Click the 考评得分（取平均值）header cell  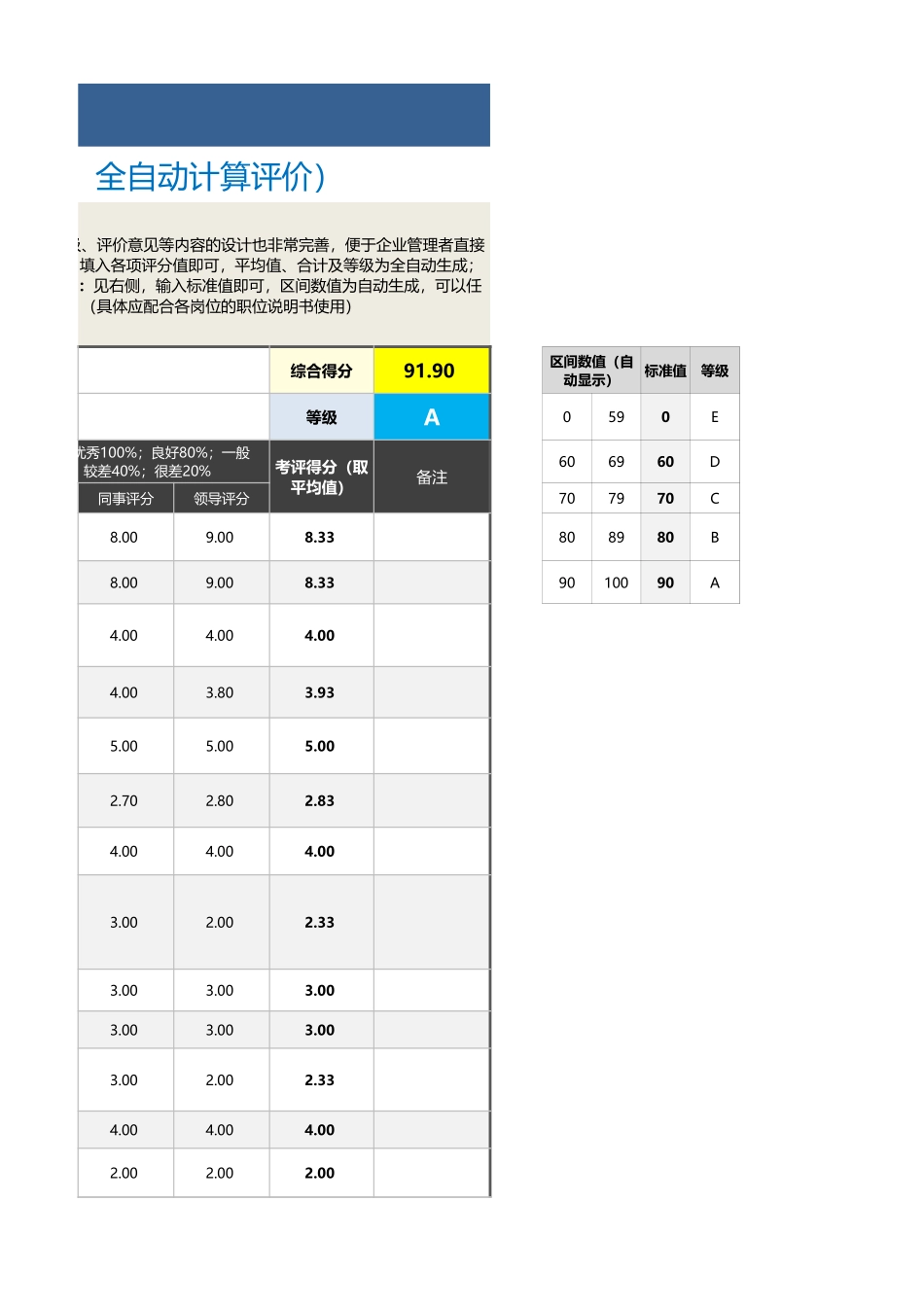pos(321,476)
